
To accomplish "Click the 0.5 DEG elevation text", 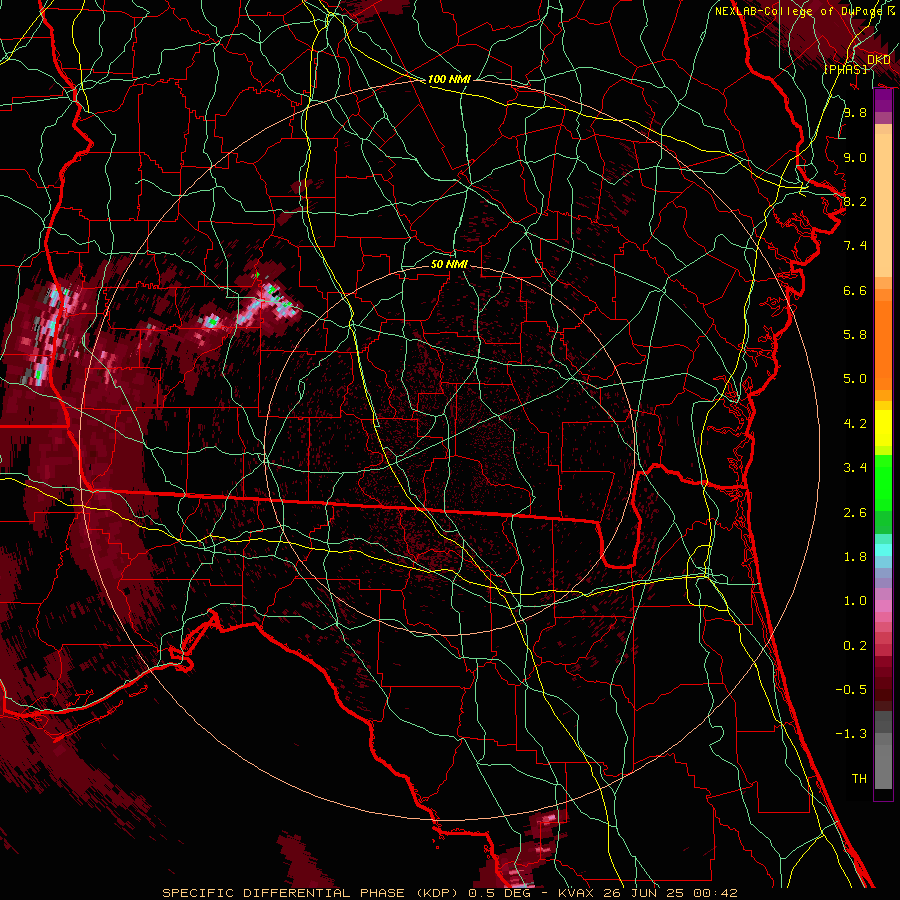I will coord(497,893).
